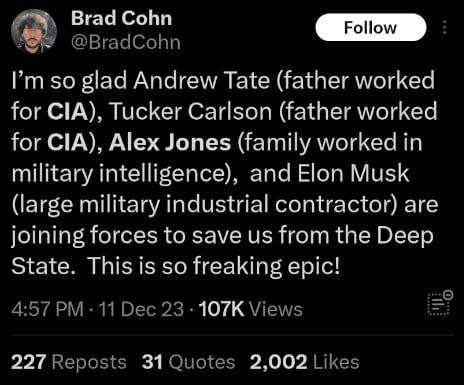The height and width of the screenshot is (385, 464).
Task: Click the Andrew Tate name in tweet
Action: click(202, 81)
